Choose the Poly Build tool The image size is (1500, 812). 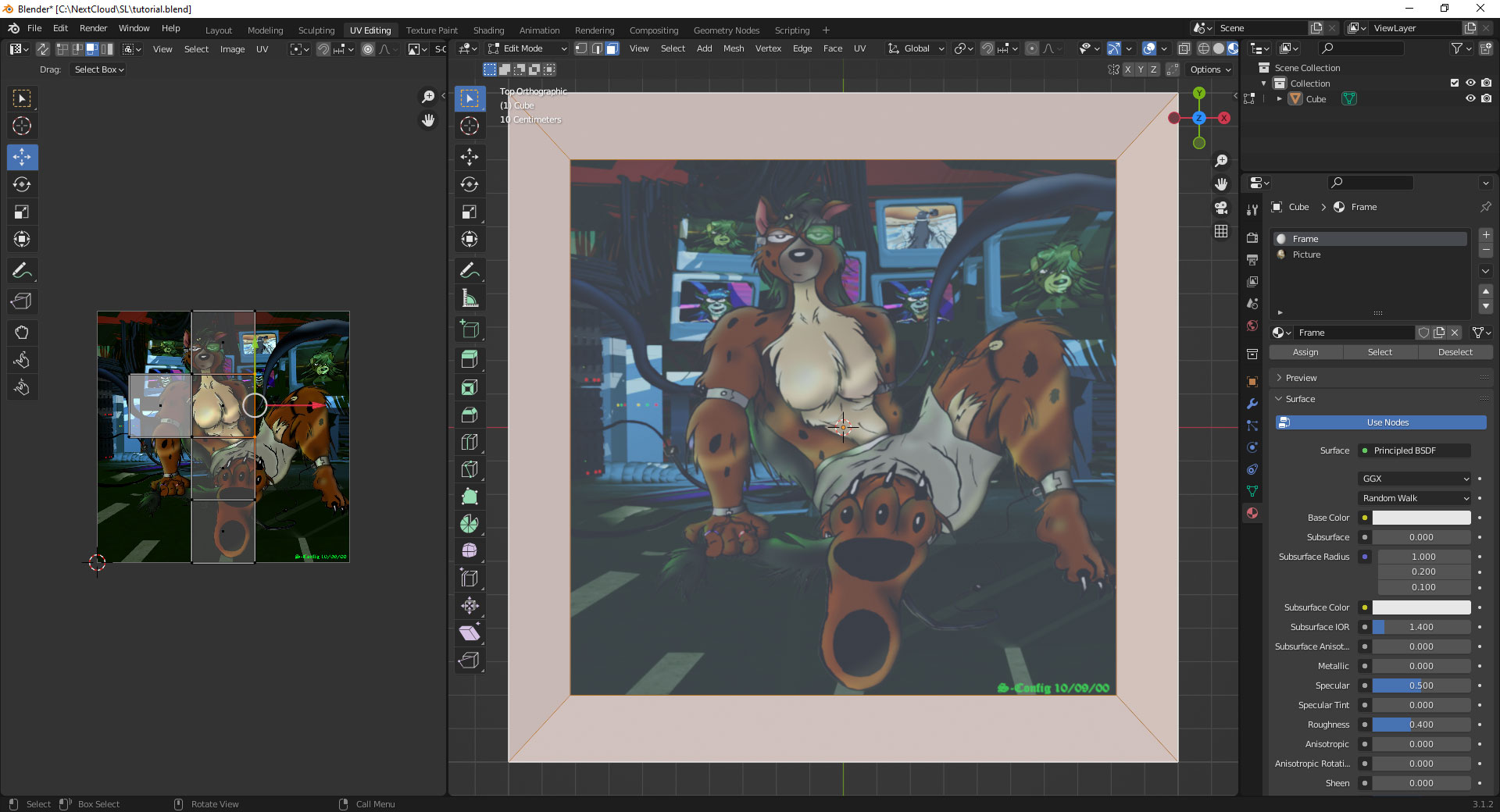click(470, 497)
